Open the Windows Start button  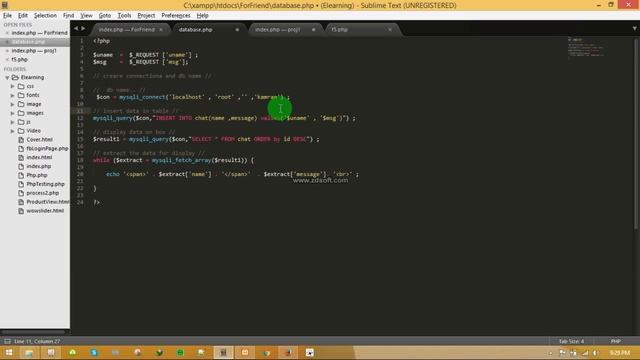(9, 353)
